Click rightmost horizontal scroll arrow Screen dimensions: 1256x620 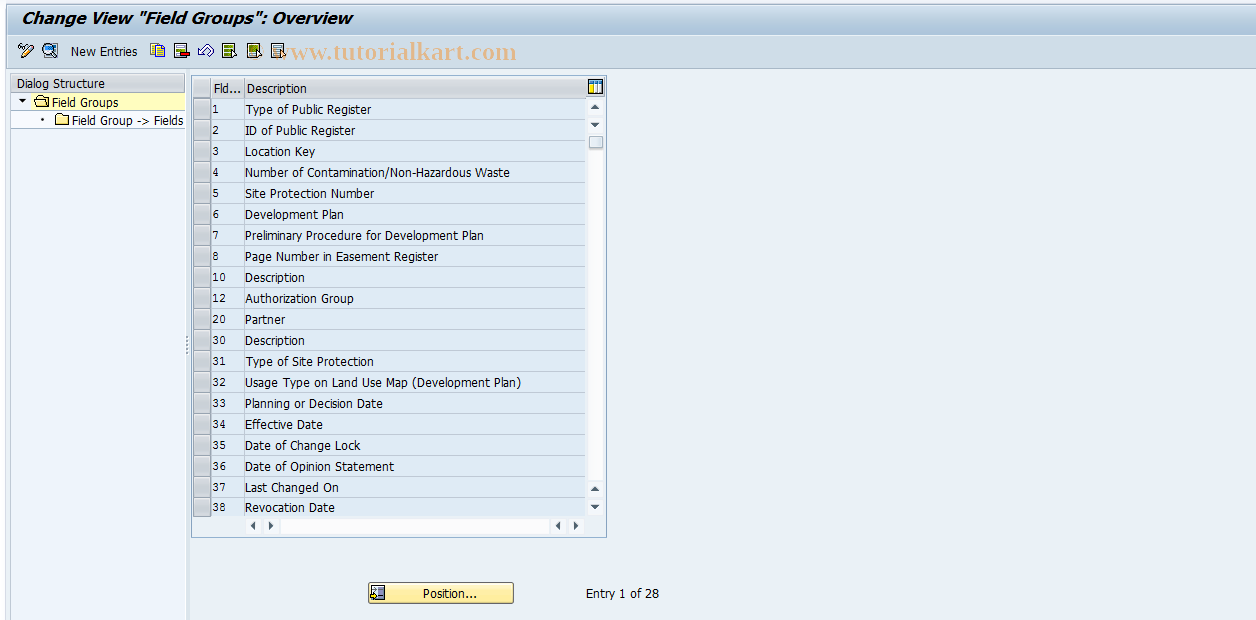(576, 525)
